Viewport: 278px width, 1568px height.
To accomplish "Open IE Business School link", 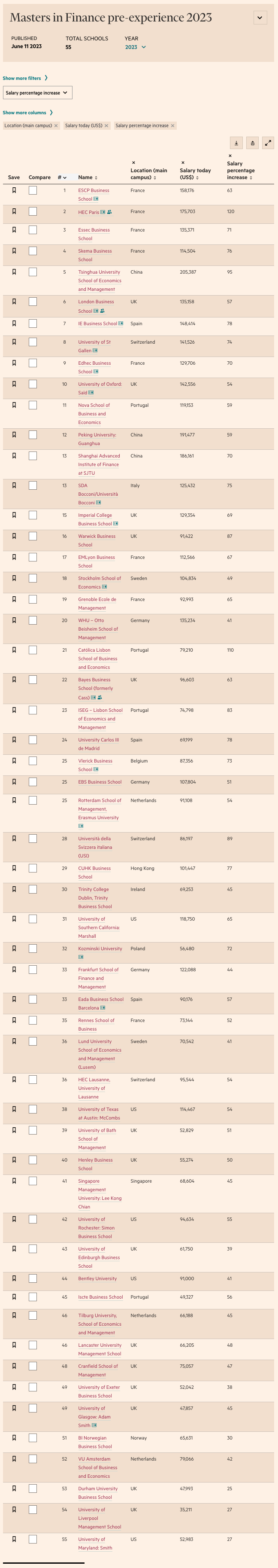I will 97,324.
